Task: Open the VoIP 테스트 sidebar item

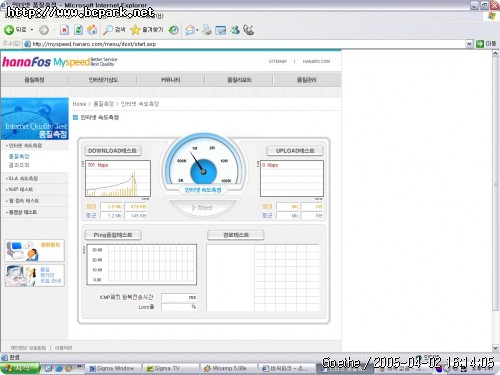Action: pos(20,189)
